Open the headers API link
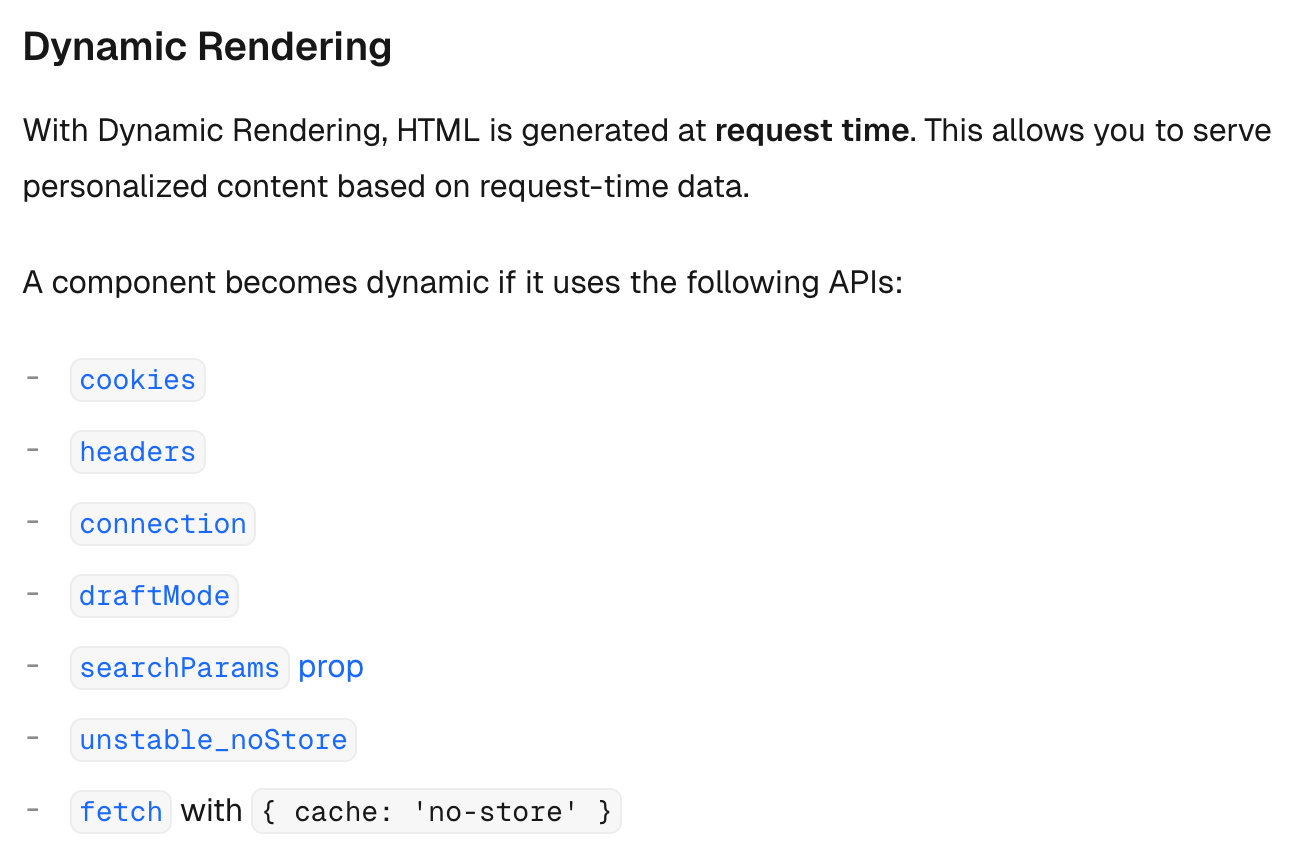1296x862 pixels. tap(138, 452)
